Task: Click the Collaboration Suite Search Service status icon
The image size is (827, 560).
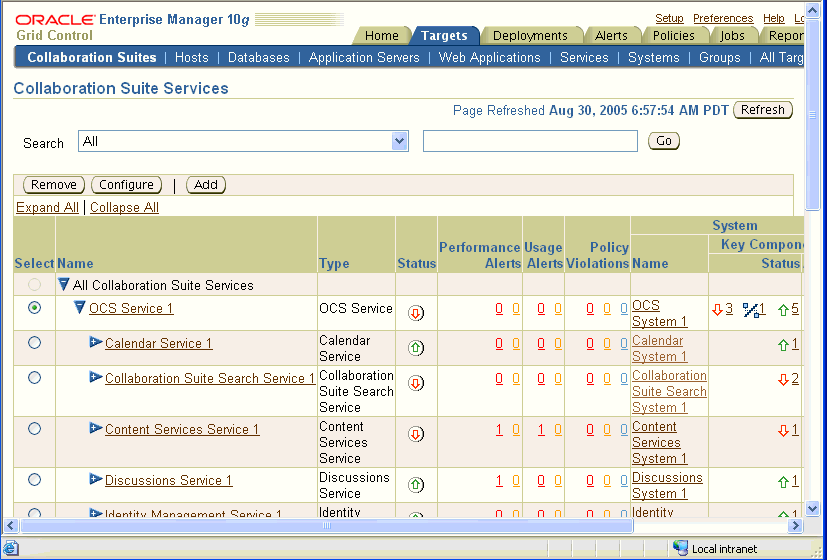Action: coord(416,383)
